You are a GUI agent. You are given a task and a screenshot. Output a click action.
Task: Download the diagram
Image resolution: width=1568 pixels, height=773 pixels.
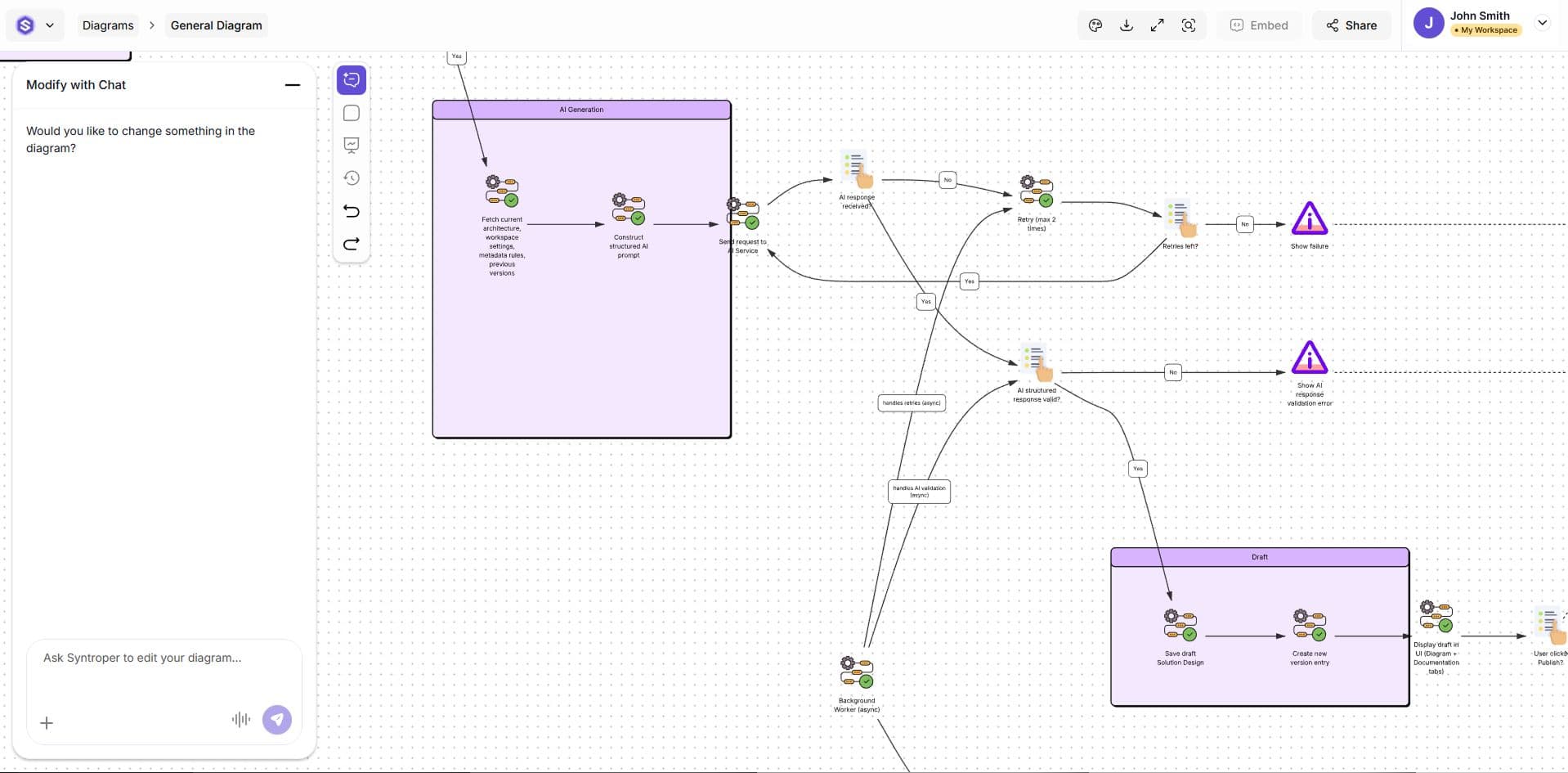tap(1127, 25)
